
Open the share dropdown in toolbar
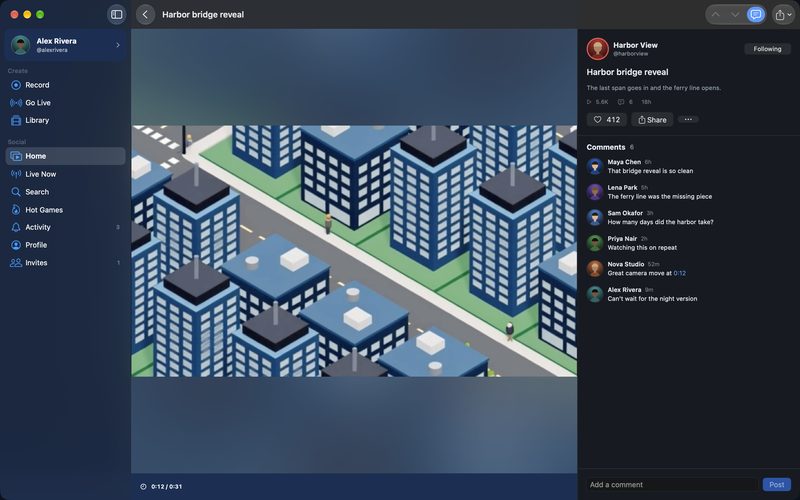783,15
